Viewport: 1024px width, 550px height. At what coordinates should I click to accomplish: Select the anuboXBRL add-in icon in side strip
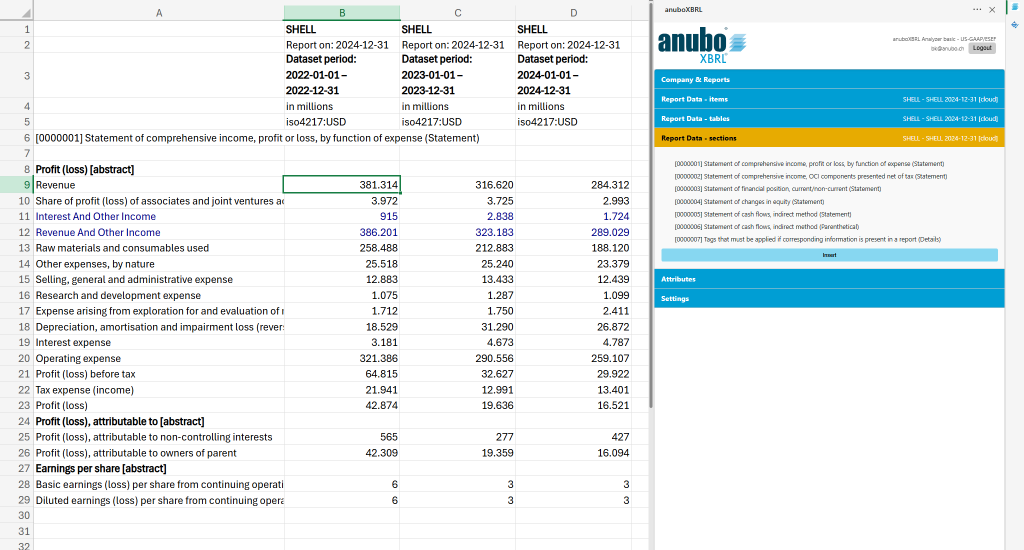[1014, 7]
